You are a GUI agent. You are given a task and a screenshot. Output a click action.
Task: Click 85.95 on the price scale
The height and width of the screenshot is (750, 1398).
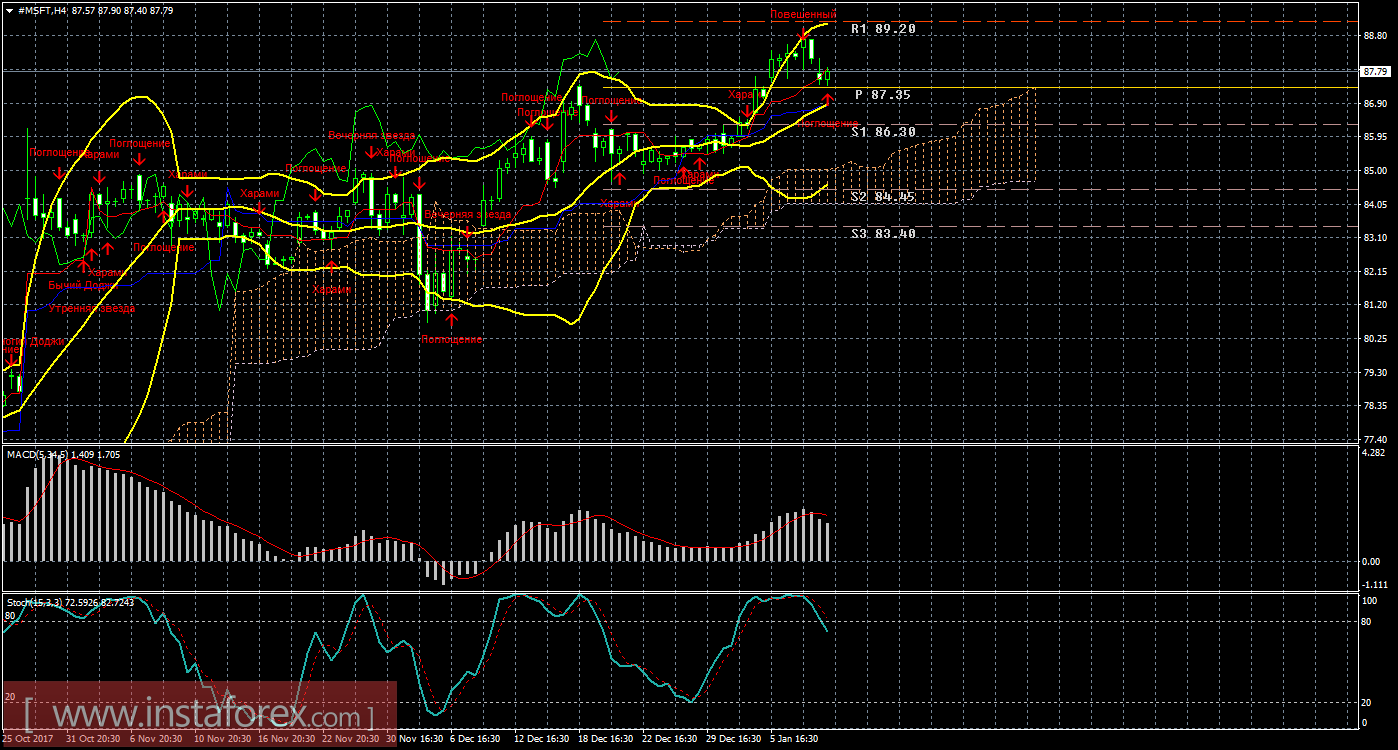tap(1376, 138)
